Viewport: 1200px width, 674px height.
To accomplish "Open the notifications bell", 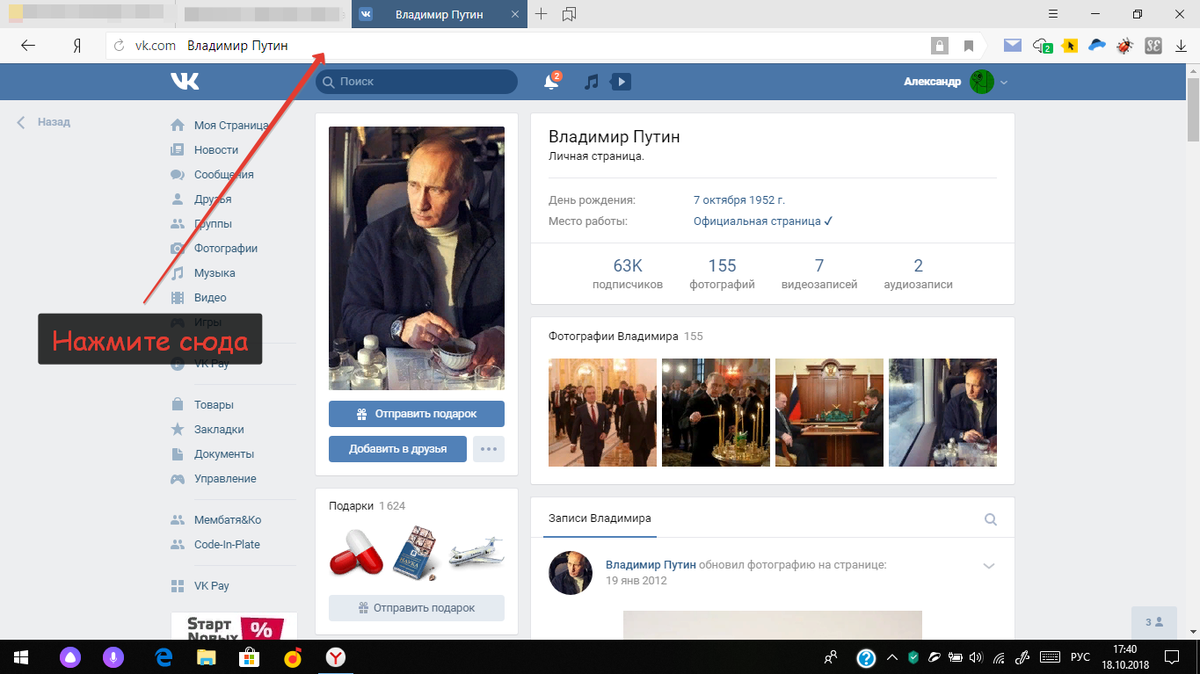I will 551,82.
